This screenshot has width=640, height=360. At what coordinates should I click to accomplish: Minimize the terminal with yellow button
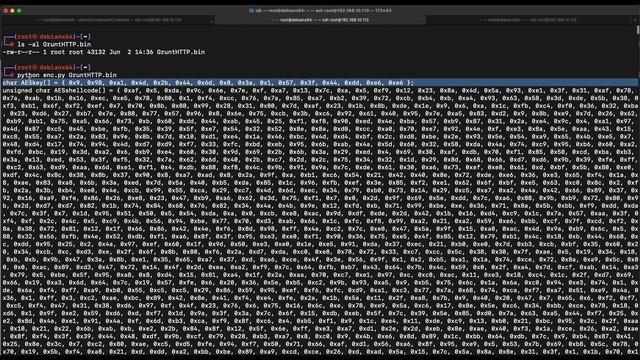tap(12, 11)
